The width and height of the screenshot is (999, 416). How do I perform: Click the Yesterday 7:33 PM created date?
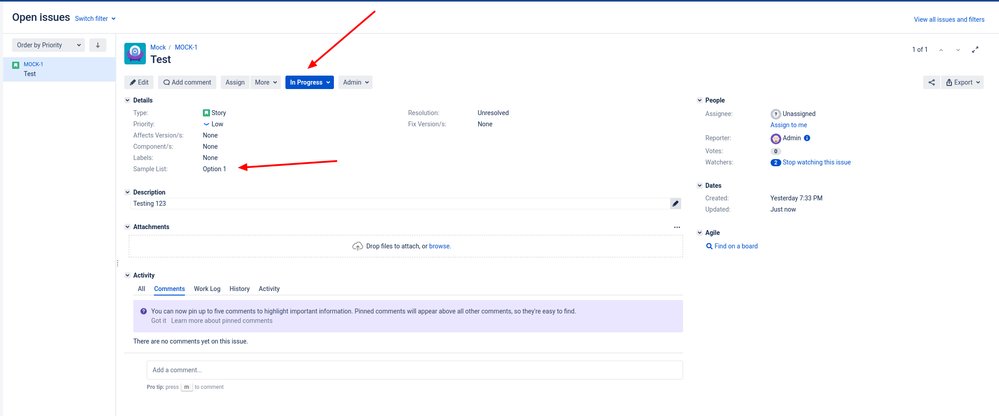796,198
